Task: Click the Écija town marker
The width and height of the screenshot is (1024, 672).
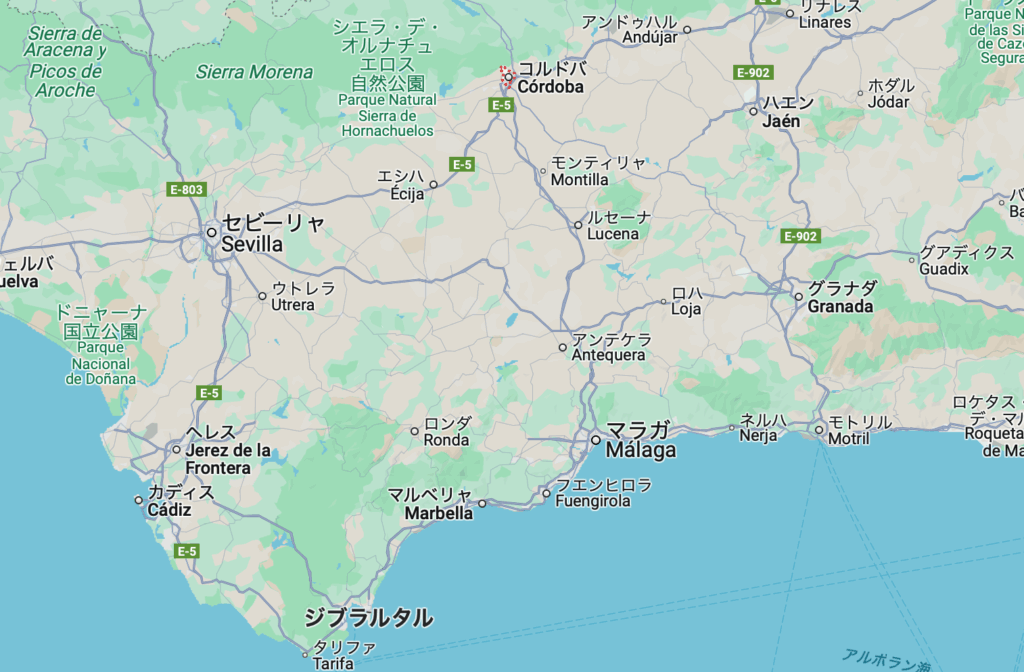Action: click(x=433, y=185)
